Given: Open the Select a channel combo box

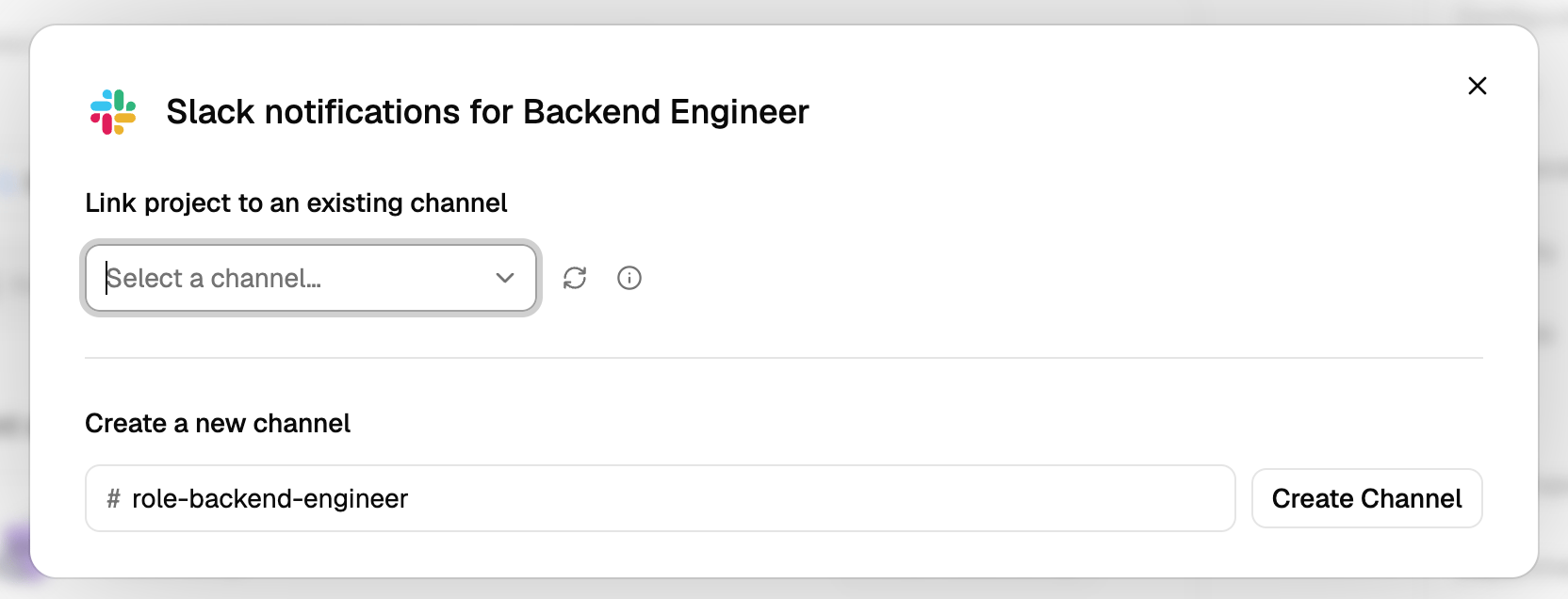Looking at the screenshot, I should click(311, 278).
